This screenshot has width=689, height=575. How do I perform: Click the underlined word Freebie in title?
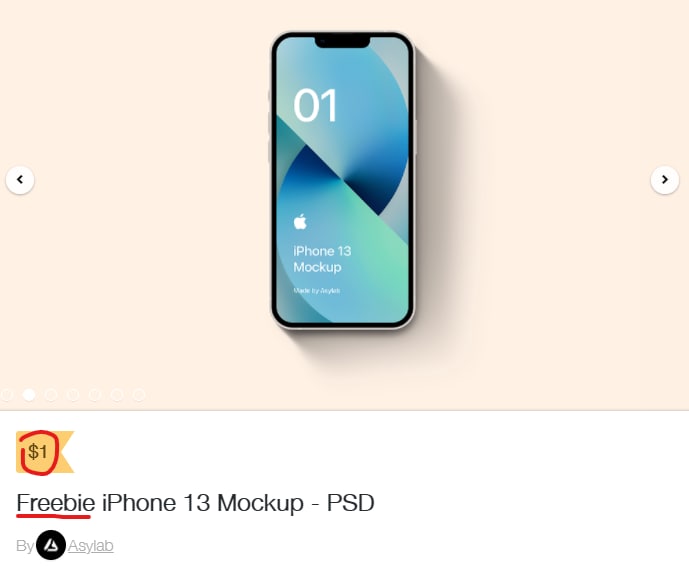pyautogui.click(x=56, y=503)
